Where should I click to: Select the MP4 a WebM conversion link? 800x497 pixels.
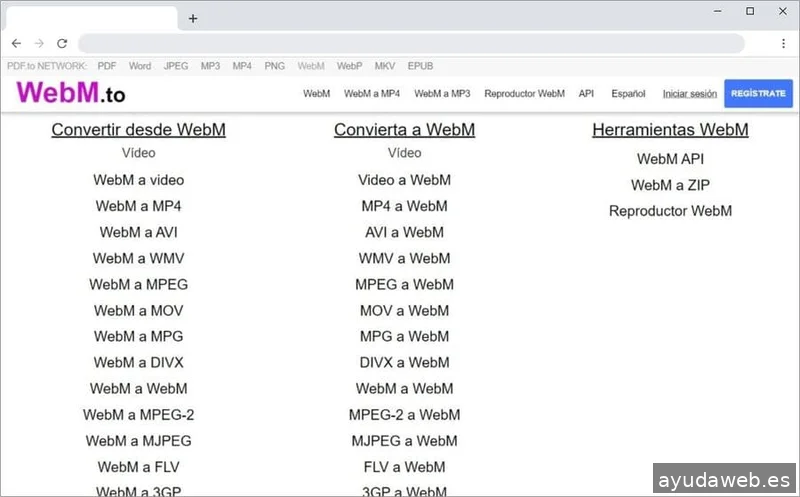[x=404, y=206]
